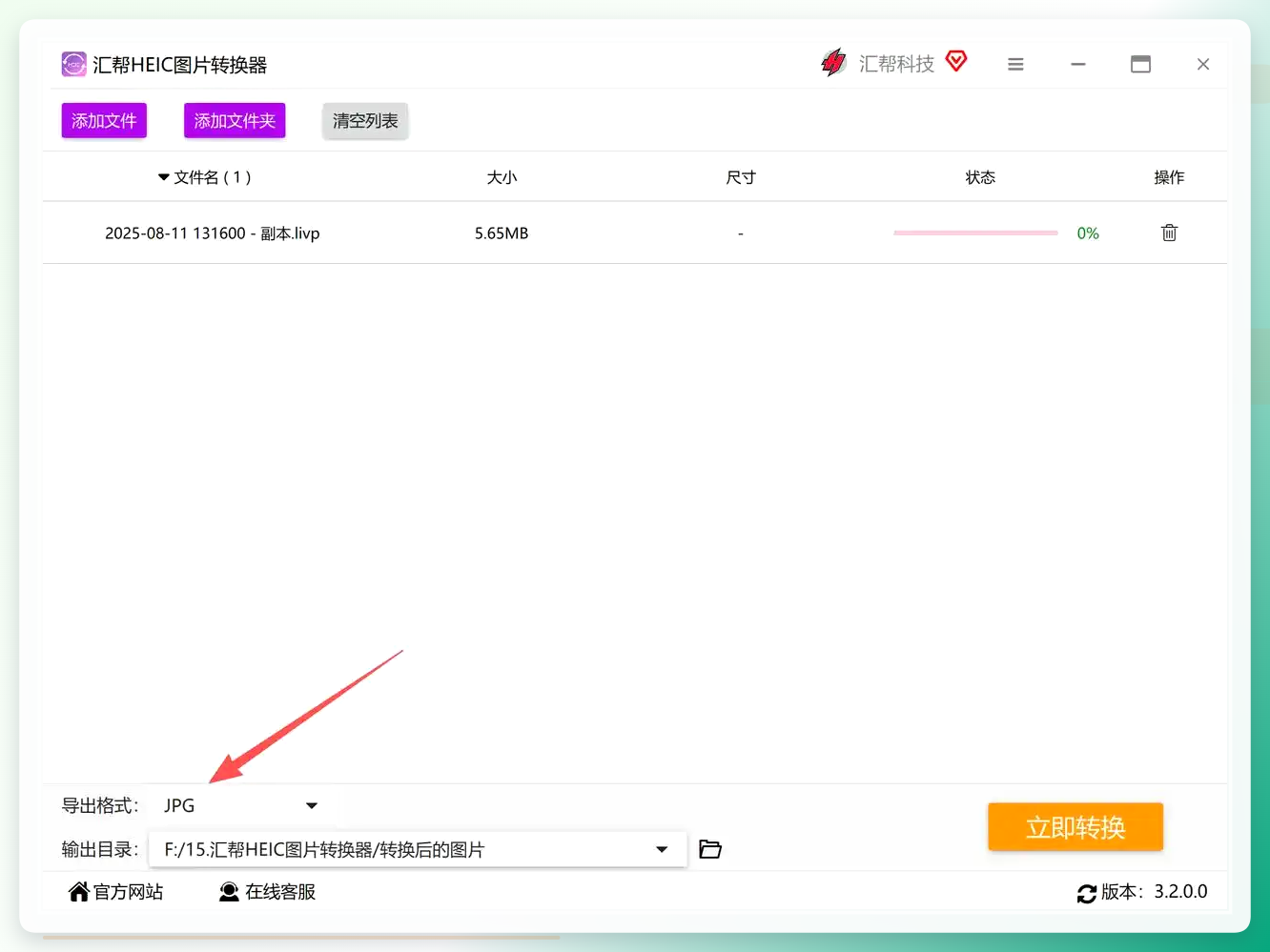The image size is (1270, 952).
Task: Open the 输出目录 path dropdown
Action: coord(418,849)
